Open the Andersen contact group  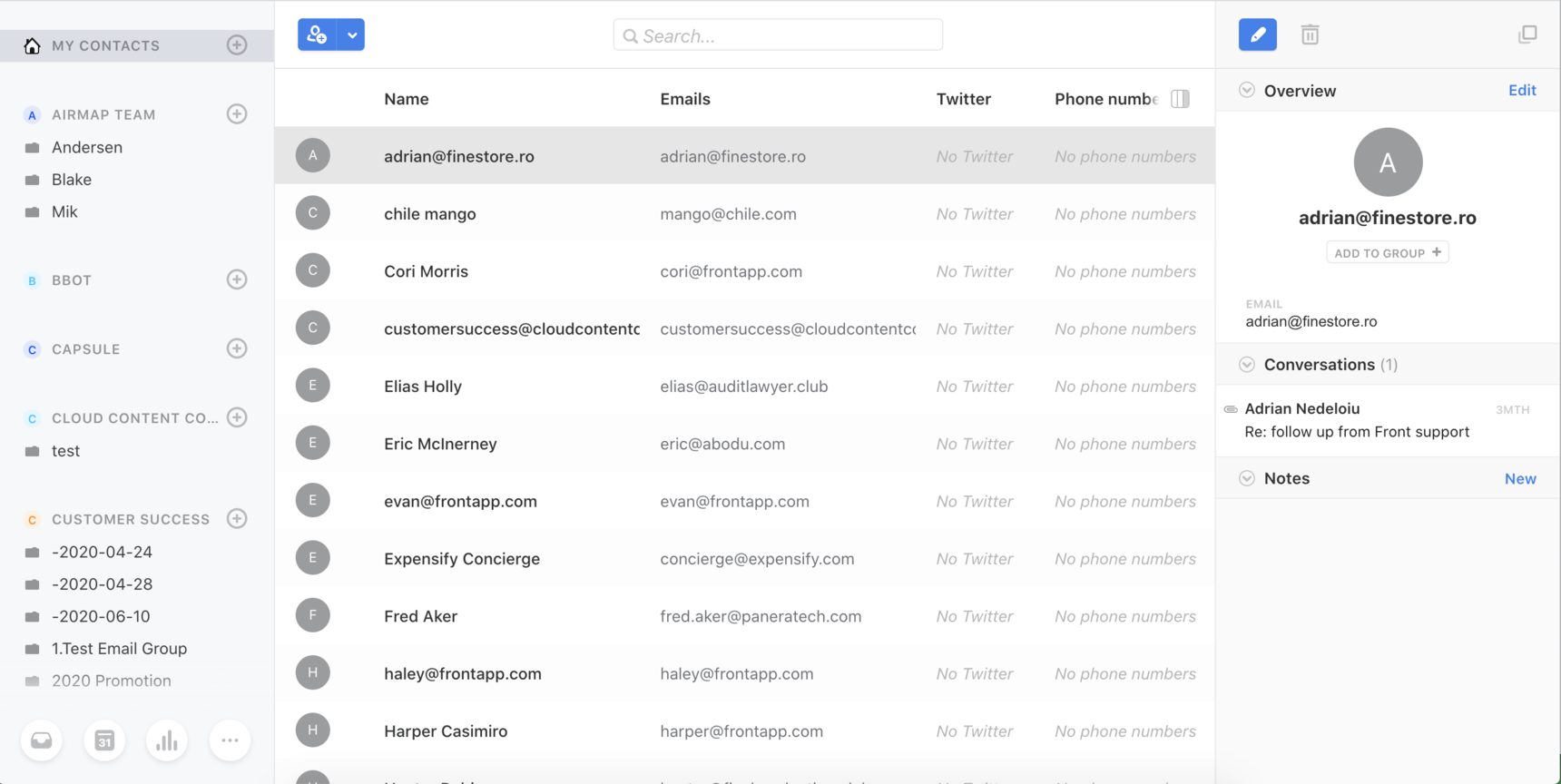coord(87,147)
